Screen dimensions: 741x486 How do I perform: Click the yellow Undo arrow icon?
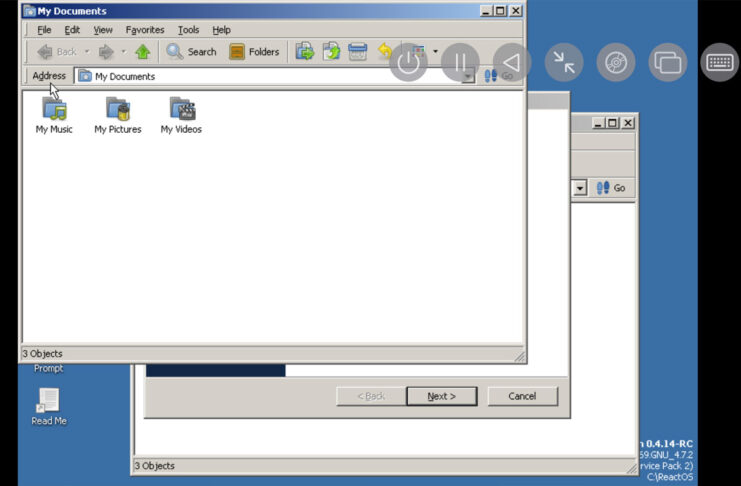[x=385, y=51]
